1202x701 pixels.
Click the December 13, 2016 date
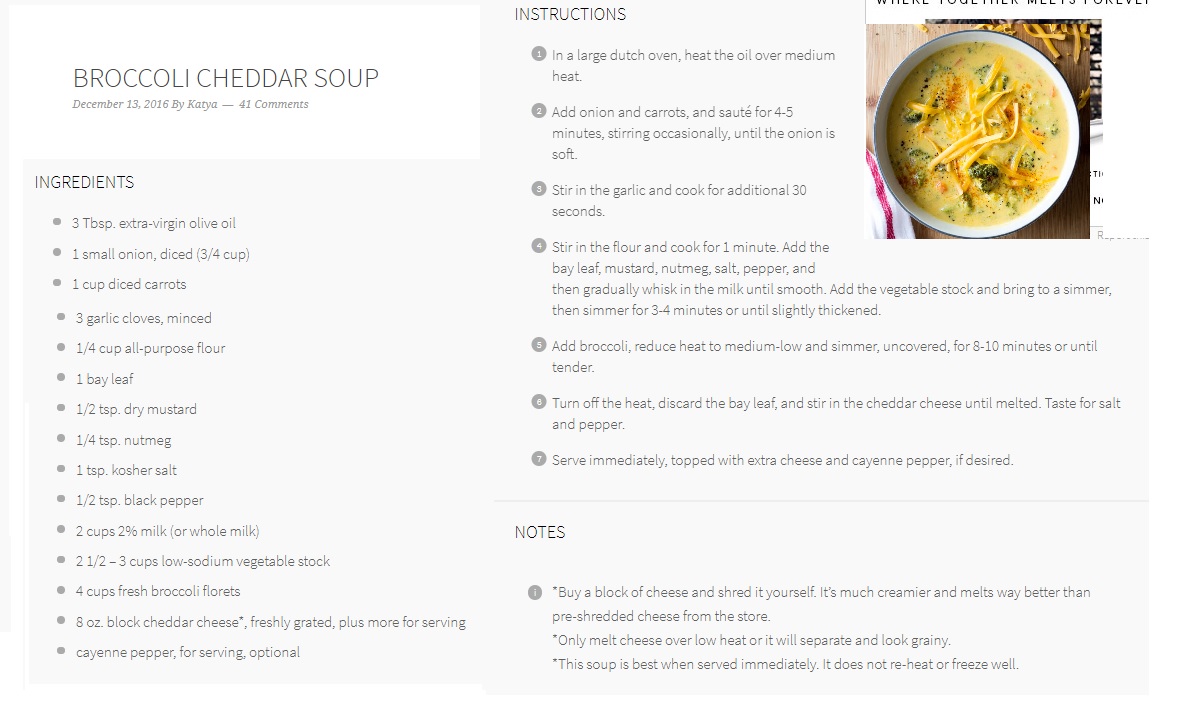pyautogui.click(x=119, y=104)
